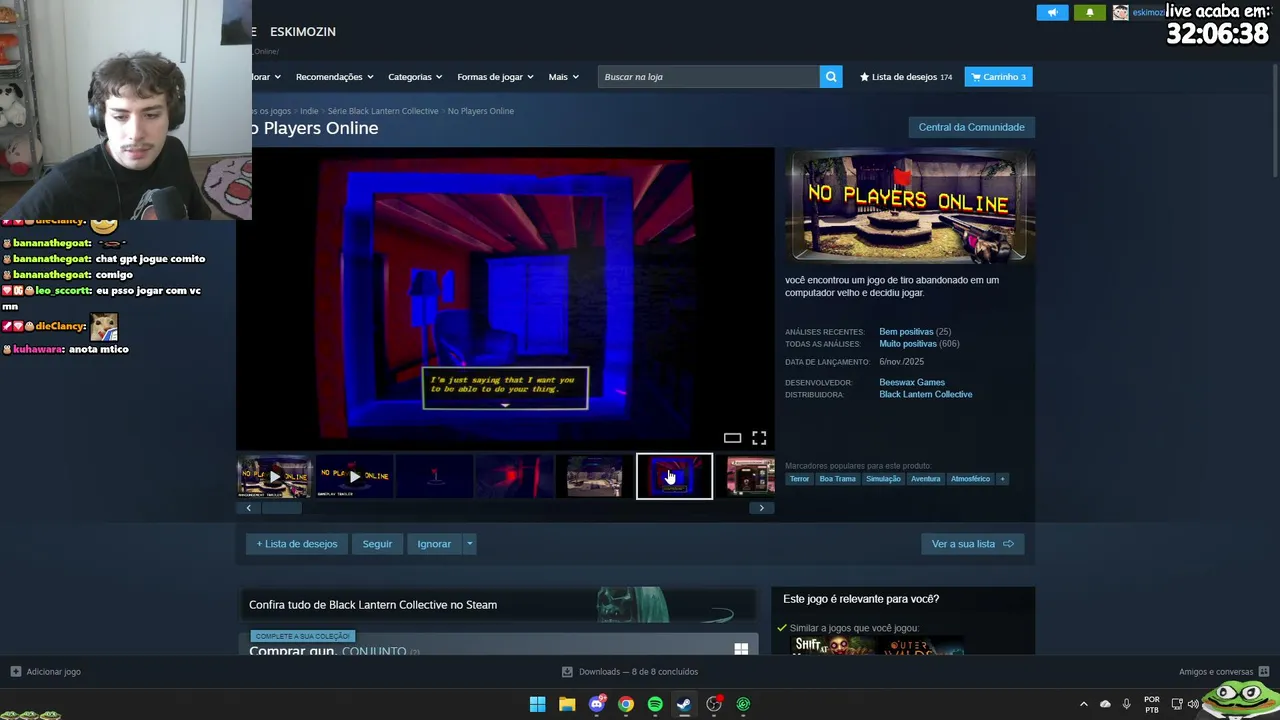
Task: Enter fullscreen on the media viewer
Action: coord(759,438)
